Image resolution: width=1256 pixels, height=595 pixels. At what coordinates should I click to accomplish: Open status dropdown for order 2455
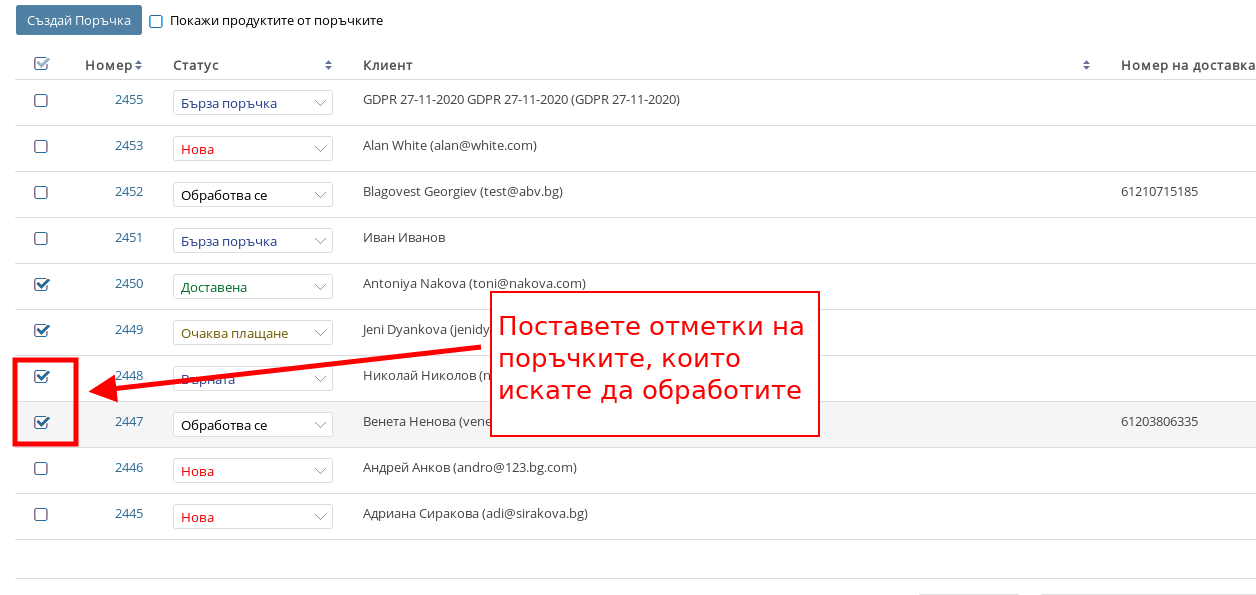point(252,103)
